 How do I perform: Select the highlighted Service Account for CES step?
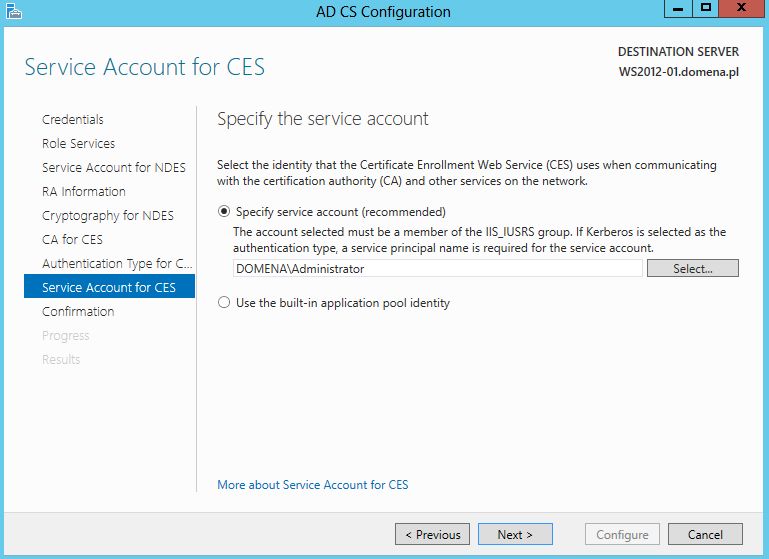point(109,287)
